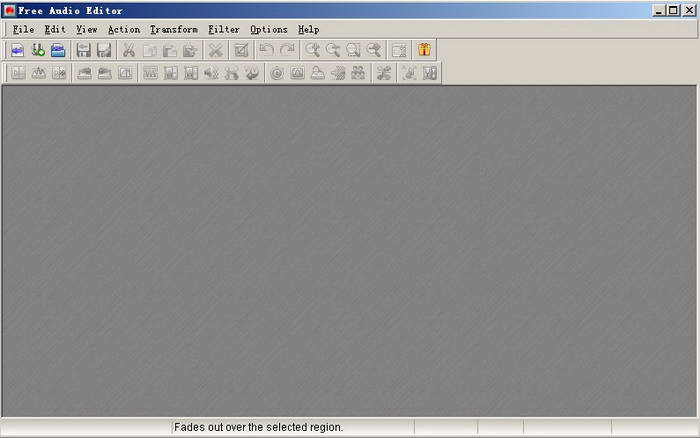Click status text "Fades out over the selected region."
Screen dimensions: 700x438
[x=258, y=427]
